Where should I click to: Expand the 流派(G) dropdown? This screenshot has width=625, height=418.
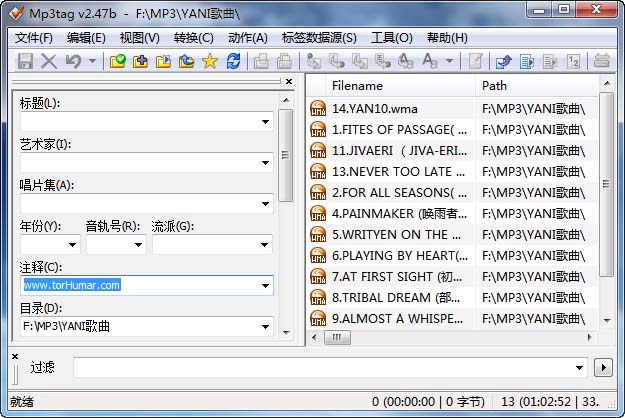pos(264,245)
